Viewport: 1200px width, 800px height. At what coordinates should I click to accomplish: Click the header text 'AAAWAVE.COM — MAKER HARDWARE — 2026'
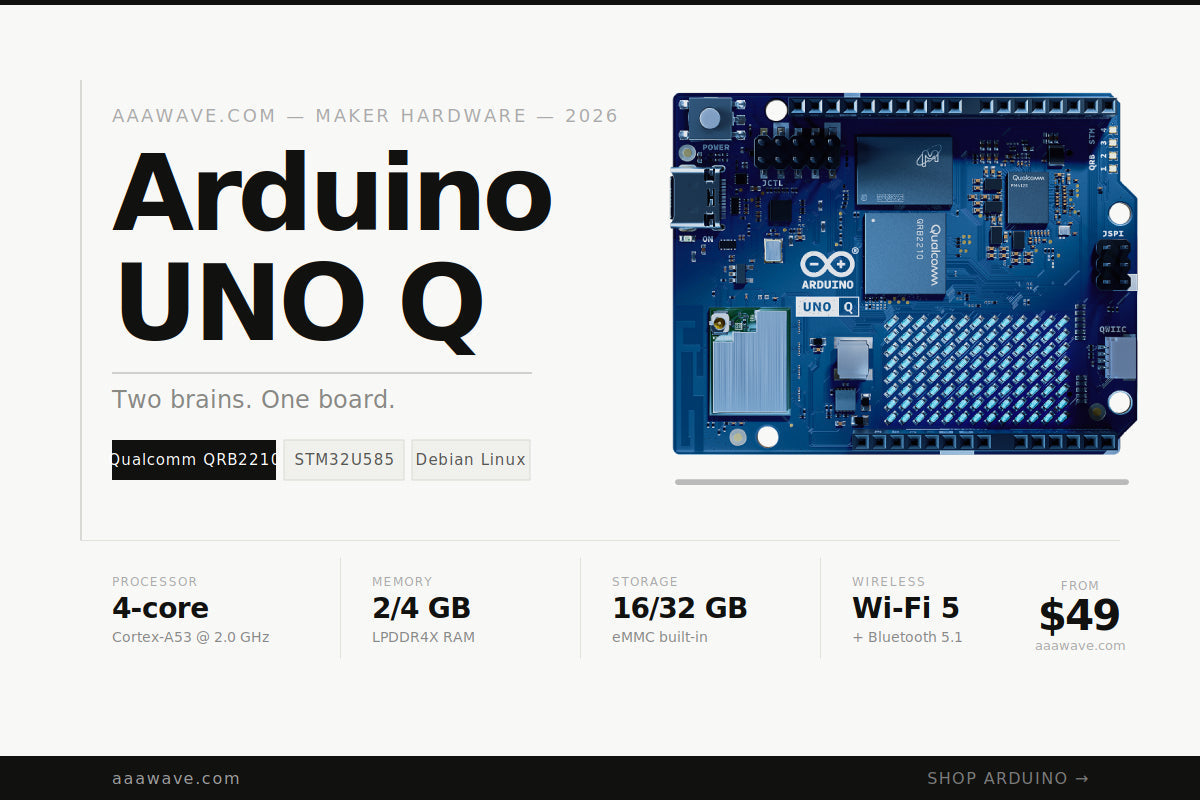[x=365, y=116]
